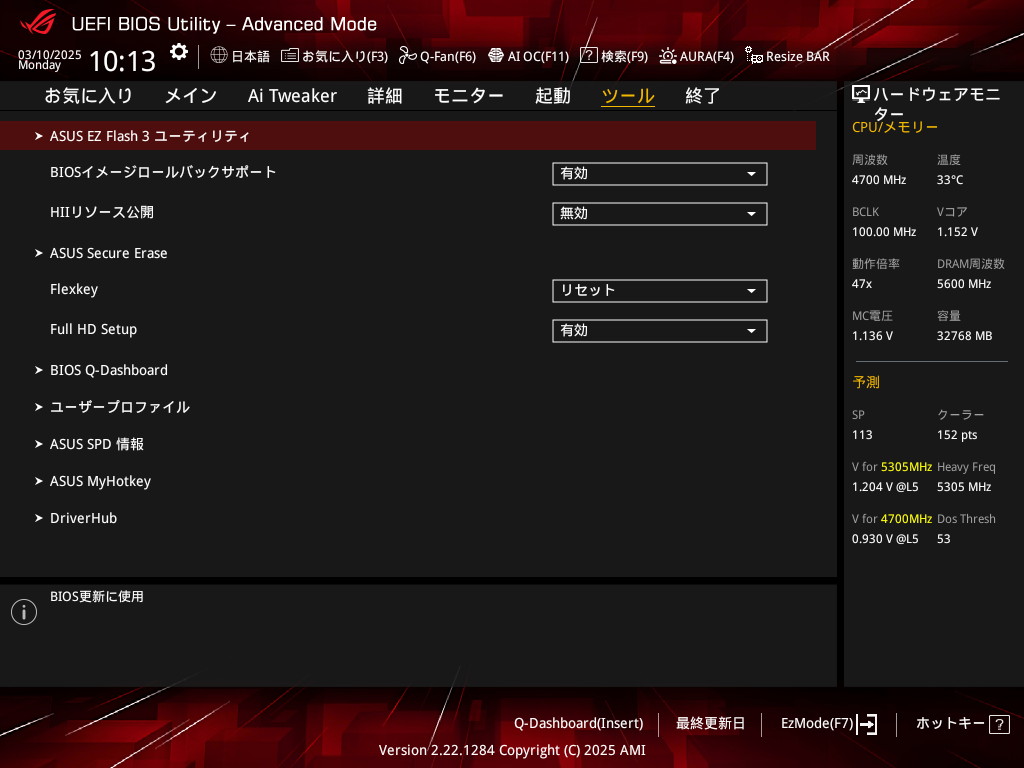Screen dimensions: 1024x768
Task: Click the AI OC brain icon
Action: point(496,56)
